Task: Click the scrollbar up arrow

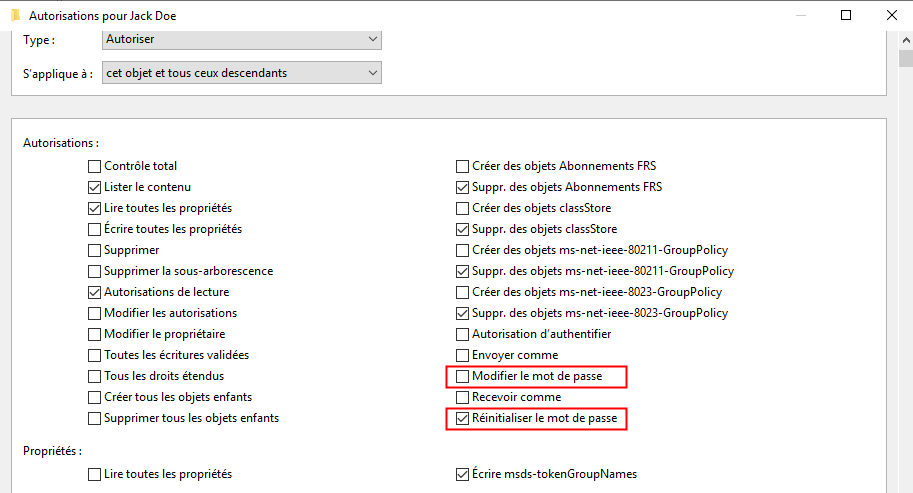Action: (x=906, y=40)
